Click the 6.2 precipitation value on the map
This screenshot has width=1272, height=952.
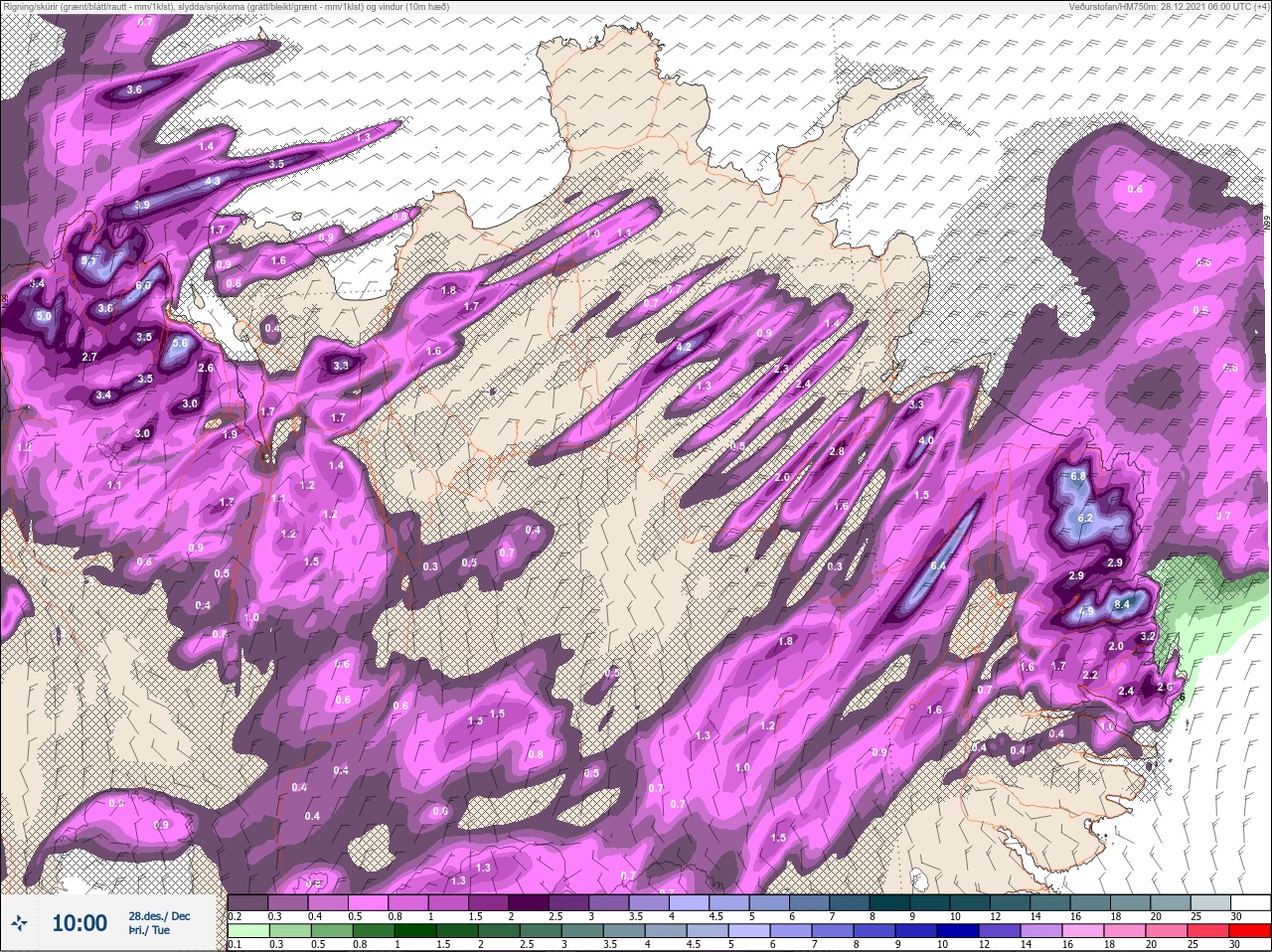click(1085, 518)
